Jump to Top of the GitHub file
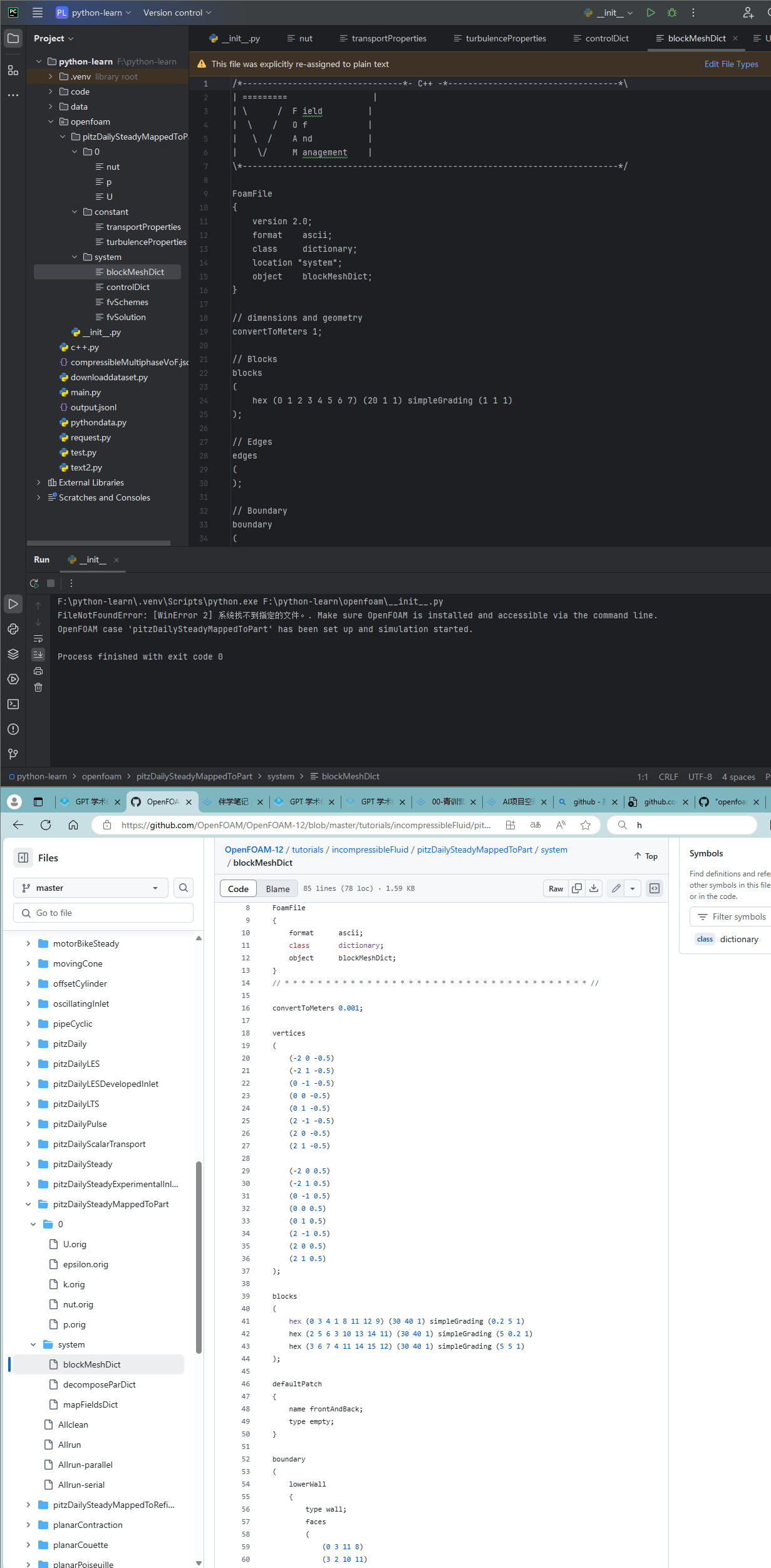This screenshot has width=771, height=1568. 646,856
